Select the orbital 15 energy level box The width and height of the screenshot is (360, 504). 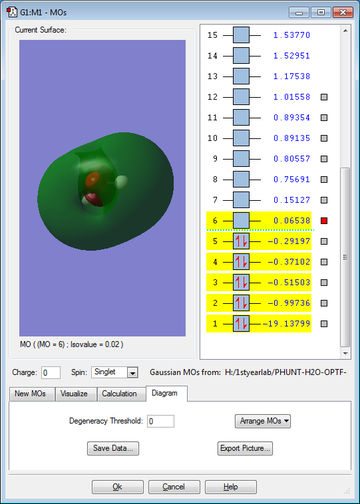click(x=241, y=35)
